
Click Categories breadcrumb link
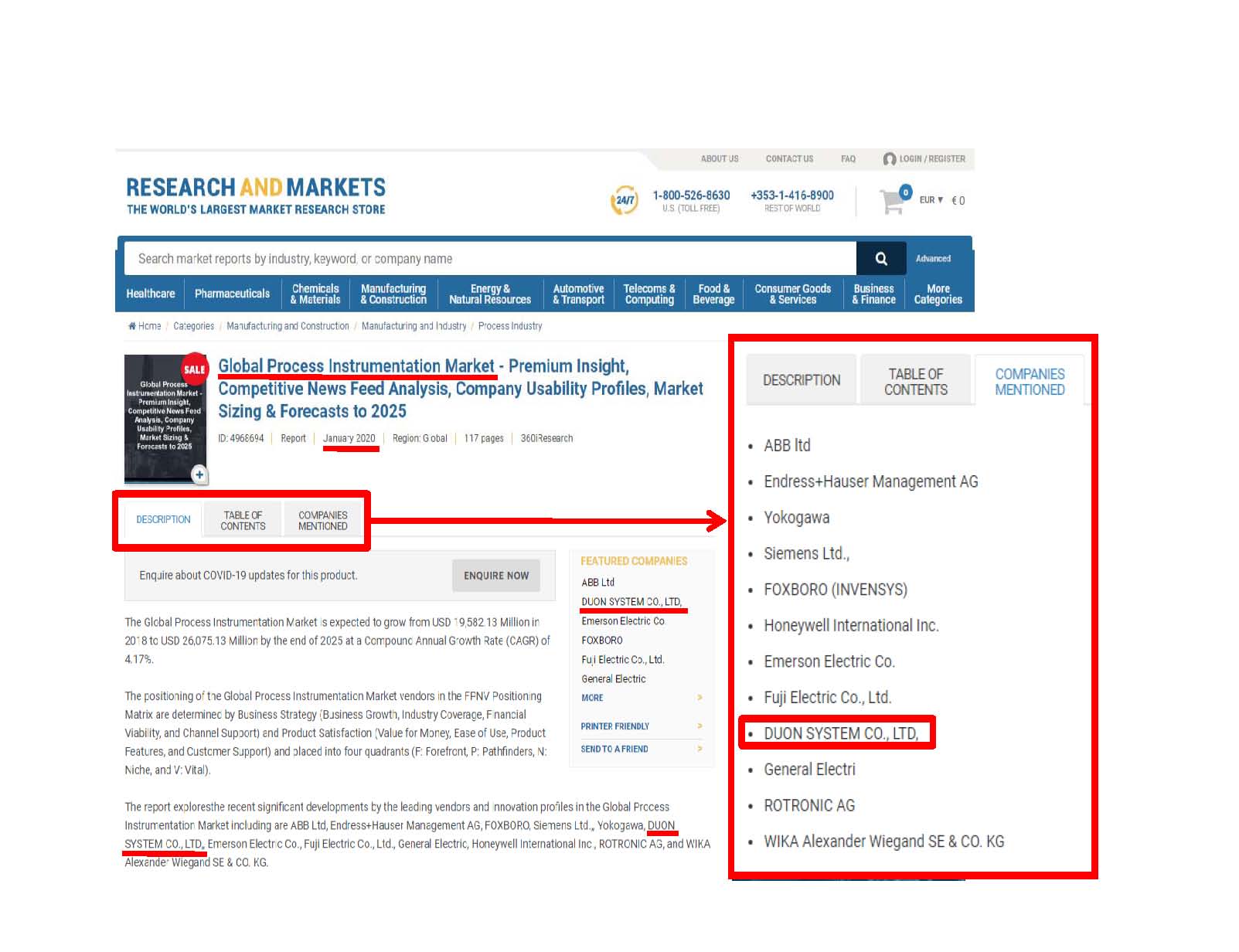(x=193, y=326)
